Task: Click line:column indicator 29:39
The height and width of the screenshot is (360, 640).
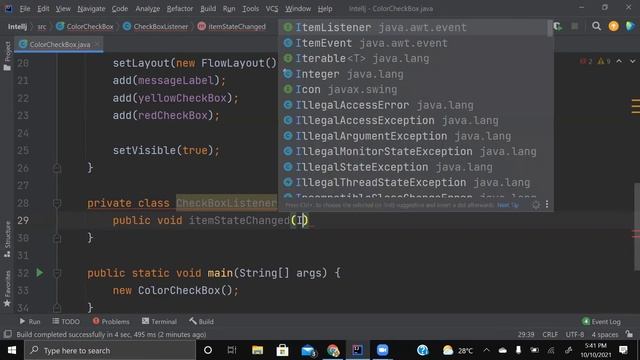Action: (526, 334)
